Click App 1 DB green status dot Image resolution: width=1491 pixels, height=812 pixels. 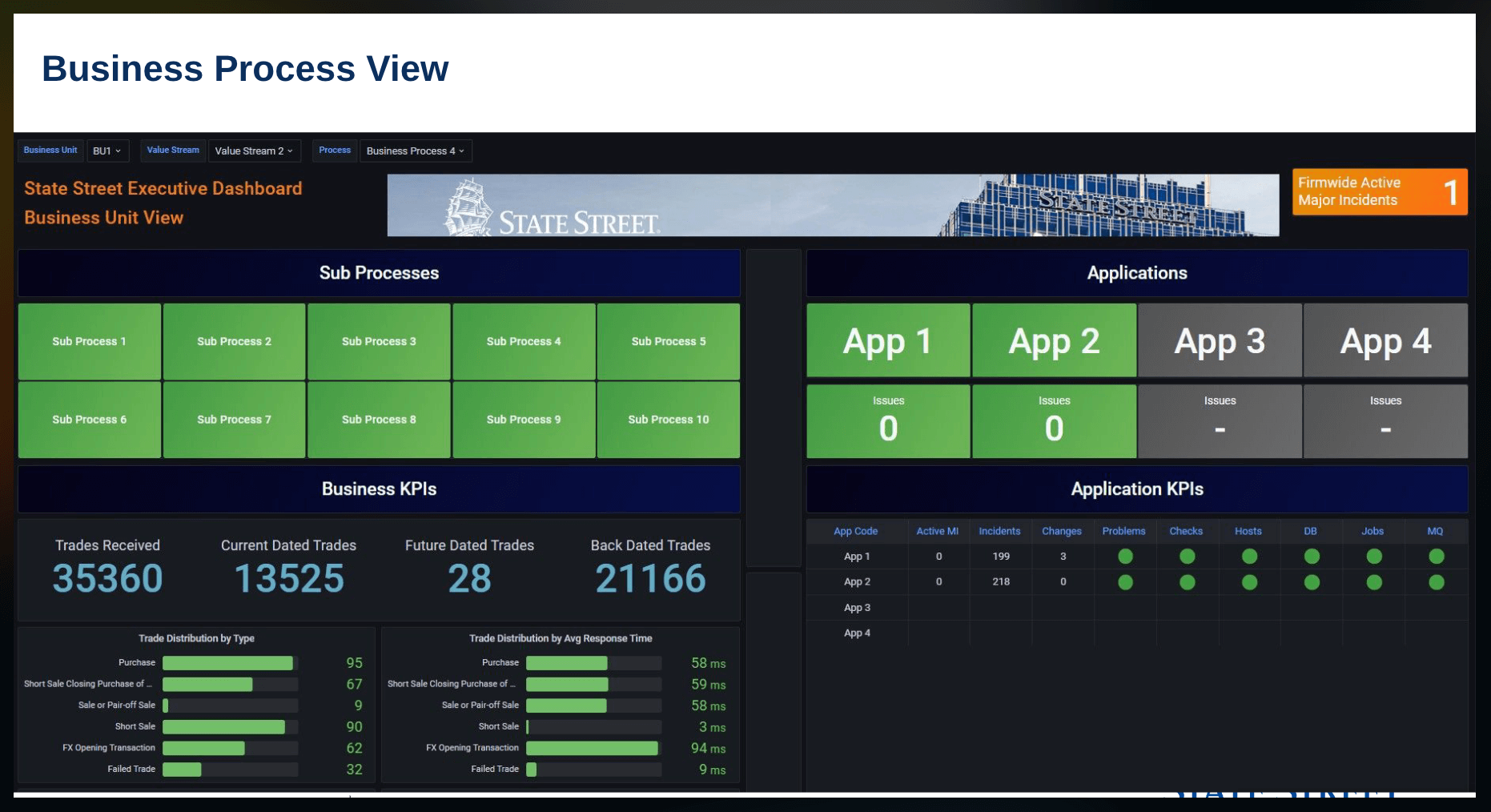point(1312,557)
